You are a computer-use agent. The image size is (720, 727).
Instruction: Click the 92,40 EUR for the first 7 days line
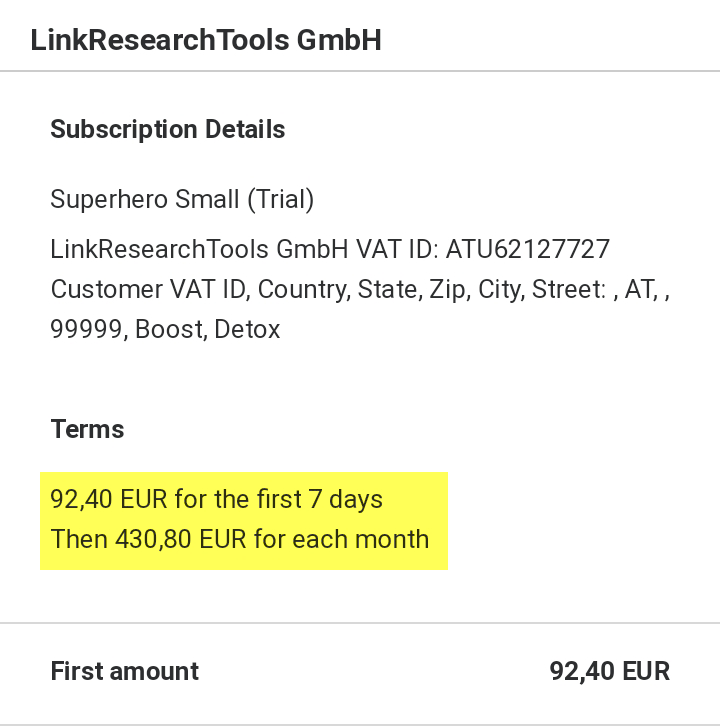[x=217, y=500]
